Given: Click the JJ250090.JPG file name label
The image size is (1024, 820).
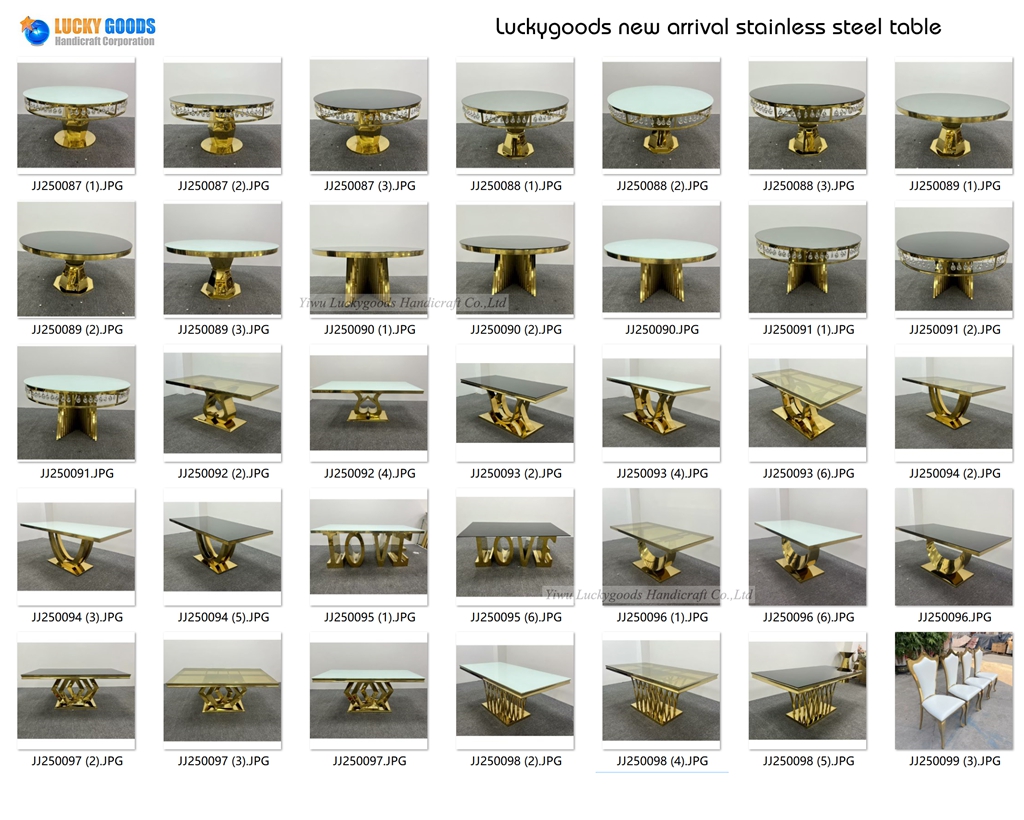Looking at the screenshot, I should (x=662, y=329).
